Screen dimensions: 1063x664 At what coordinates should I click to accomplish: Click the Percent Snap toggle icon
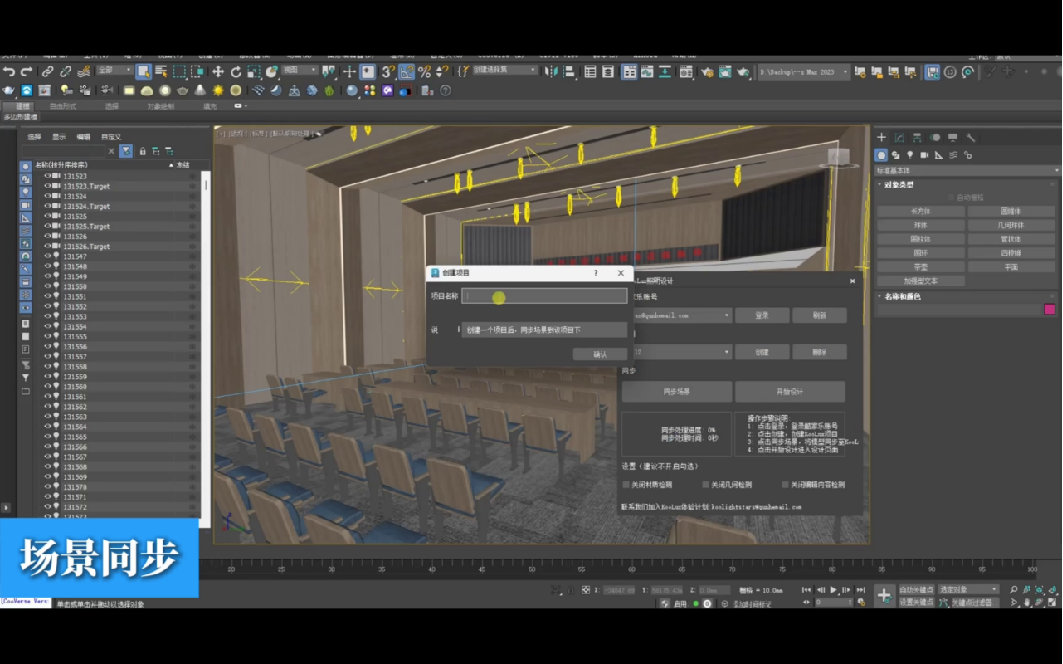(x=425, y=72)
